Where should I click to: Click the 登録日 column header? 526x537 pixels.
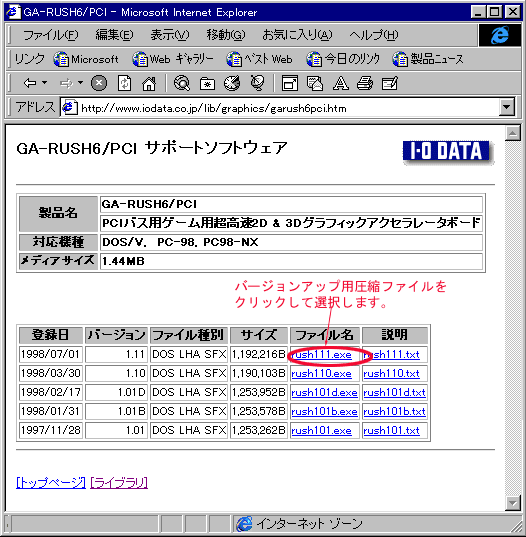tap(50, 335)
